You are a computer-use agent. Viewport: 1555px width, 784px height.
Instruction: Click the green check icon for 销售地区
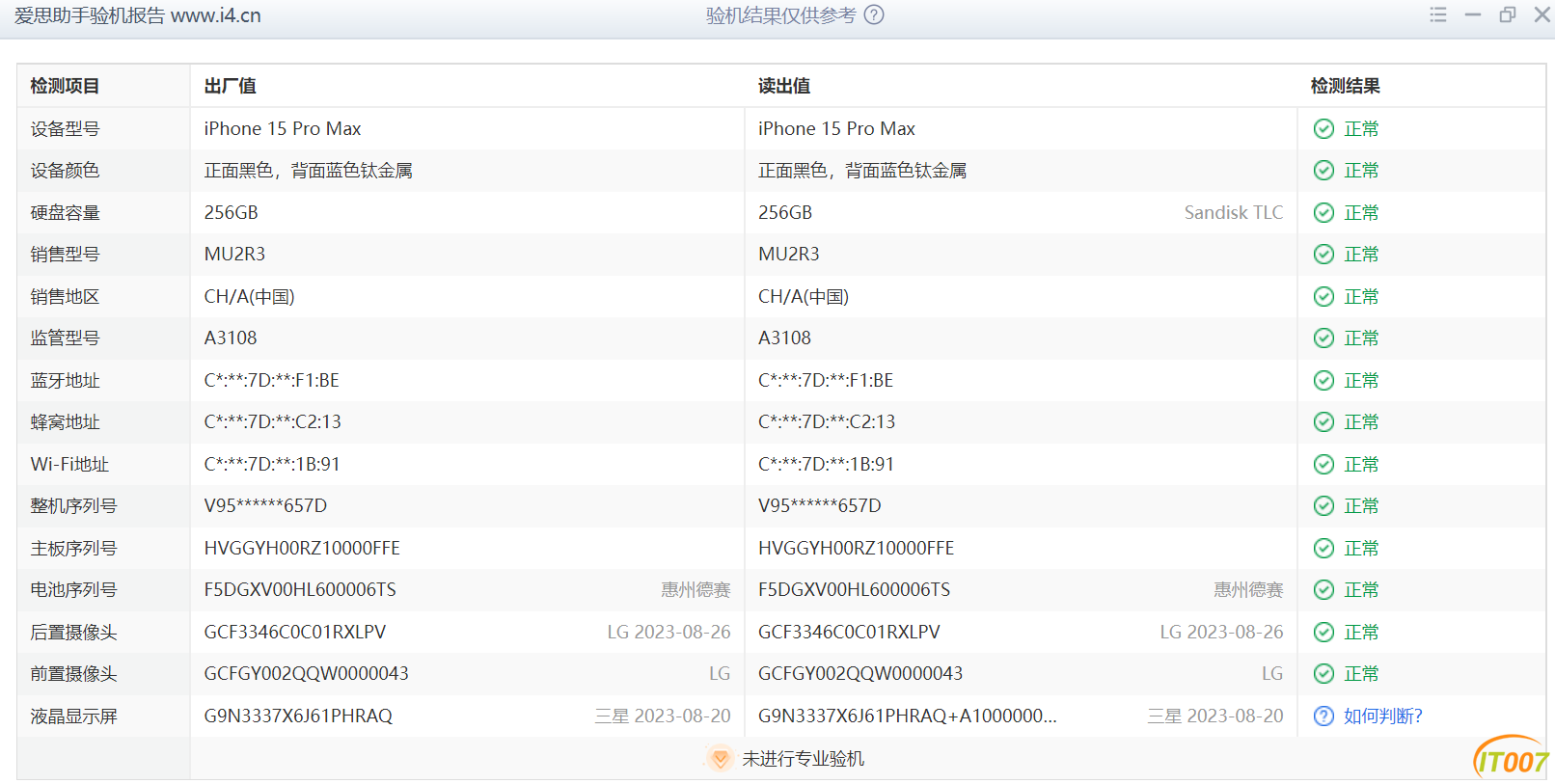click(1324, 297)
